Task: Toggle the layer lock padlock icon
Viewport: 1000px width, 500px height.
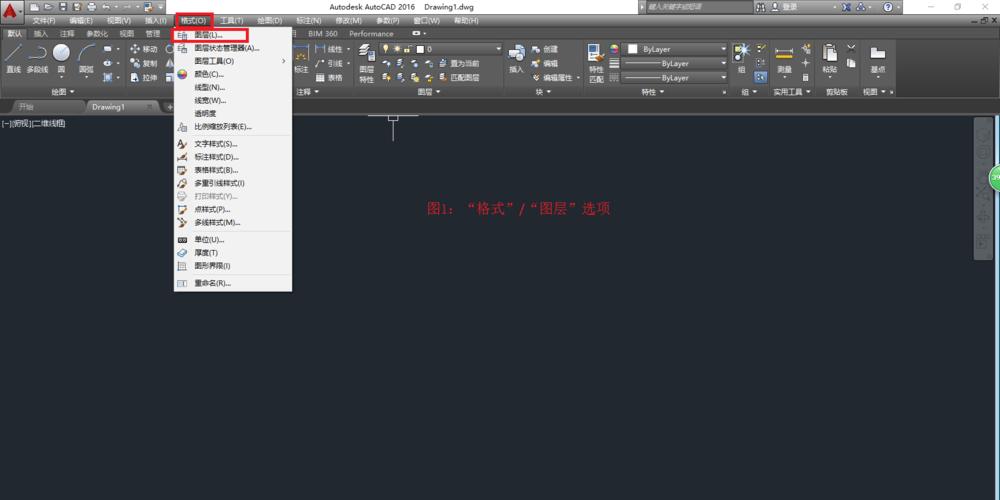Action: (407, 49)
